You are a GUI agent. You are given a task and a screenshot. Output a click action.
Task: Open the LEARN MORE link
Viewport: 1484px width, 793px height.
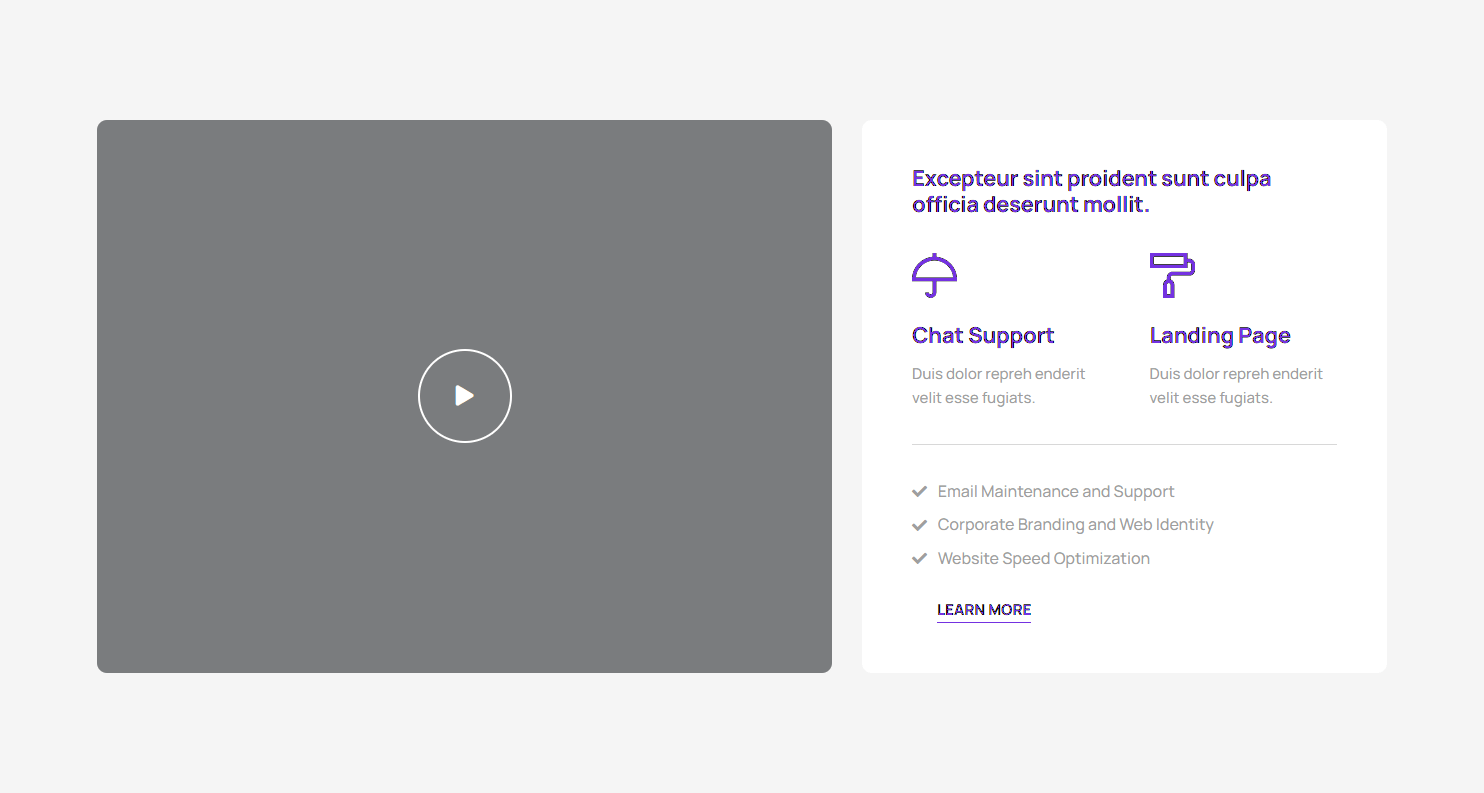(984, 610)
